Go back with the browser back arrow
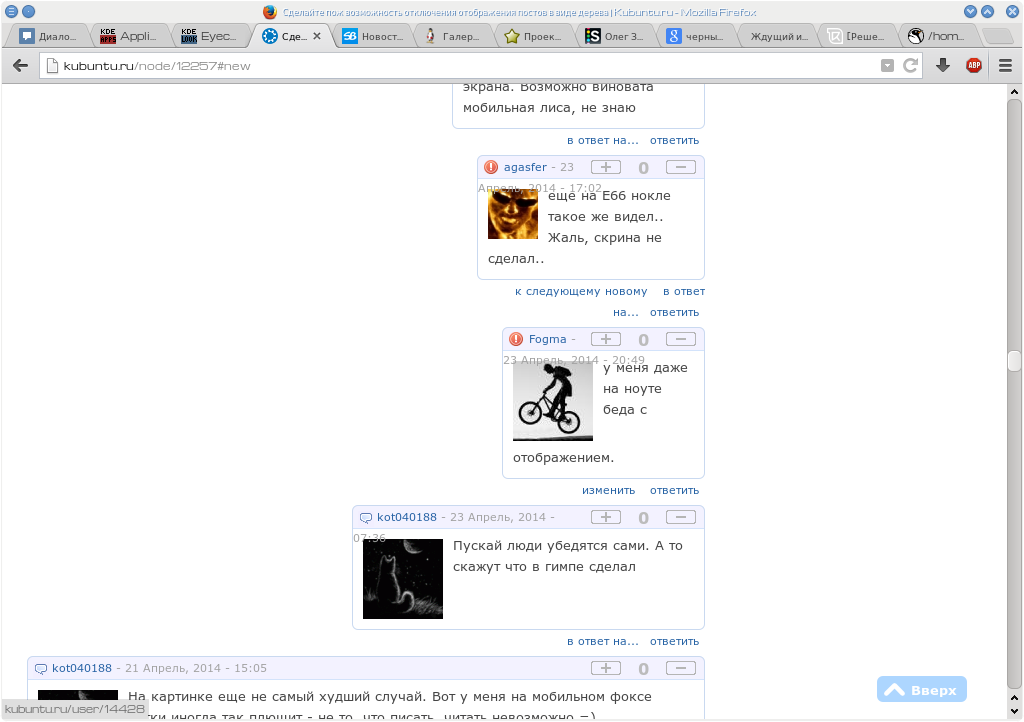Viewport: 1024px width, 722px height. (x=20, y=65)
